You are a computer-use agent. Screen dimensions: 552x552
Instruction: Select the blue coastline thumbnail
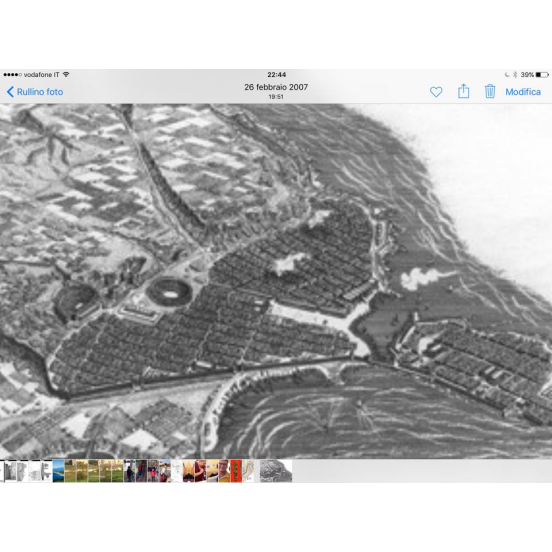pos(58,471)
